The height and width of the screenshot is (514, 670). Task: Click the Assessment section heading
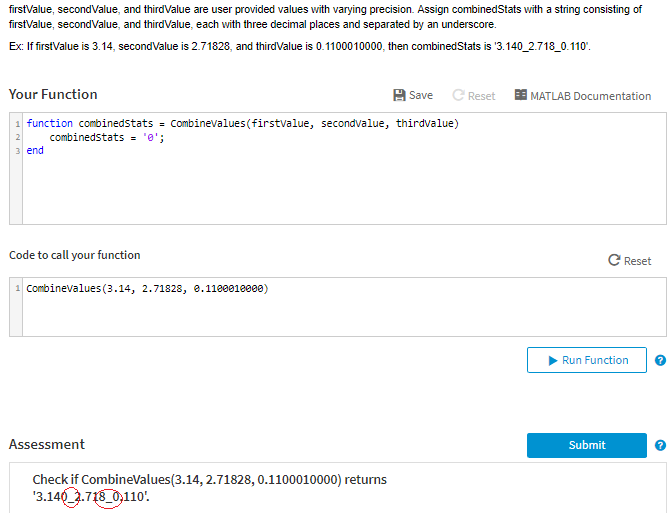point(47,444)
